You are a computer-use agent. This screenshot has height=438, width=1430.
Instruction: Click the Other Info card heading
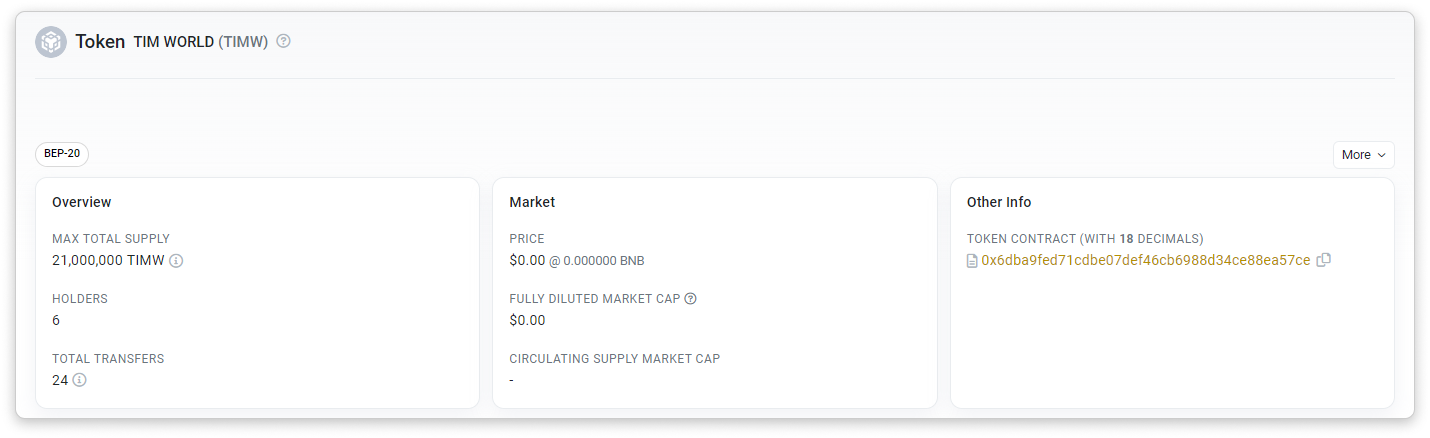click(x=999, y=202)
